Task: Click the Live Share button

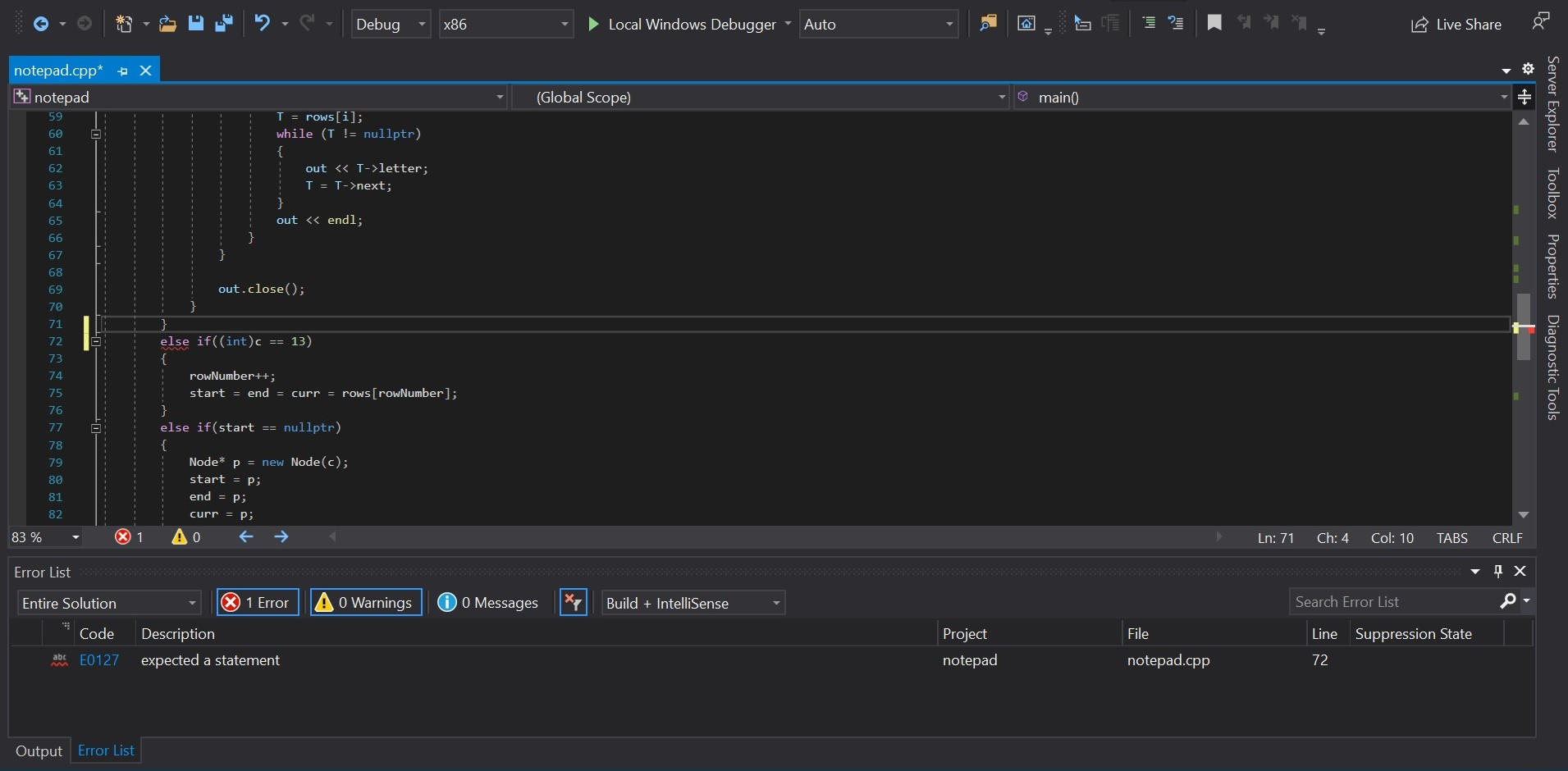Action: [1456, 25]
